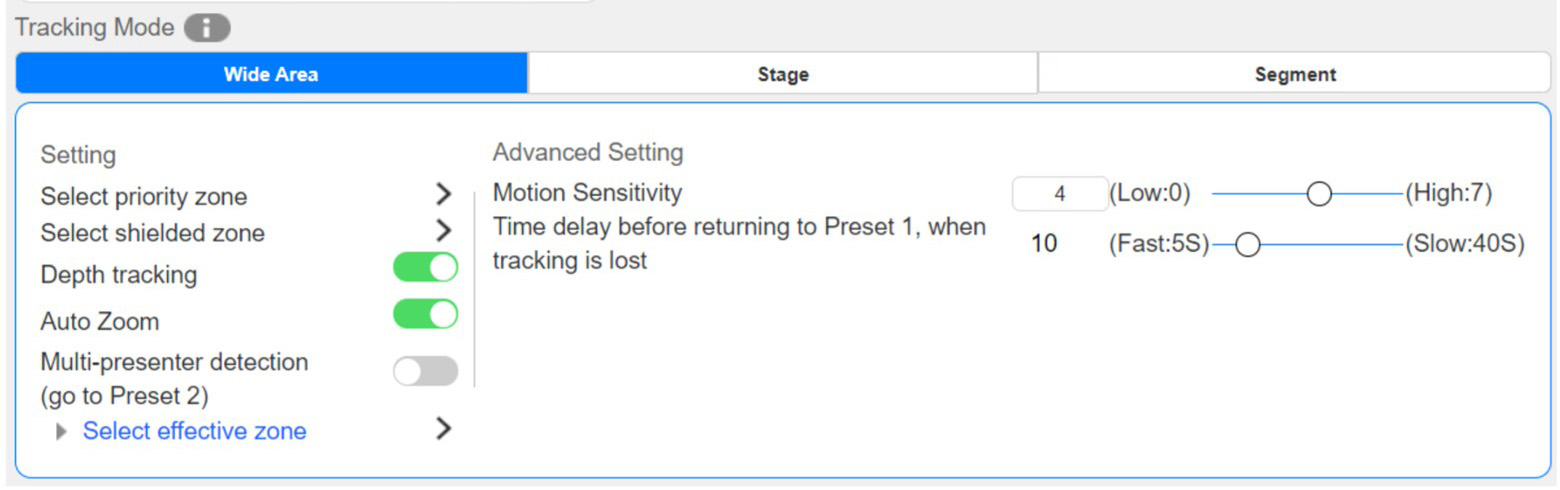Expand the Select effective zone triangle
1560x490 pixels.
(63, 432)
